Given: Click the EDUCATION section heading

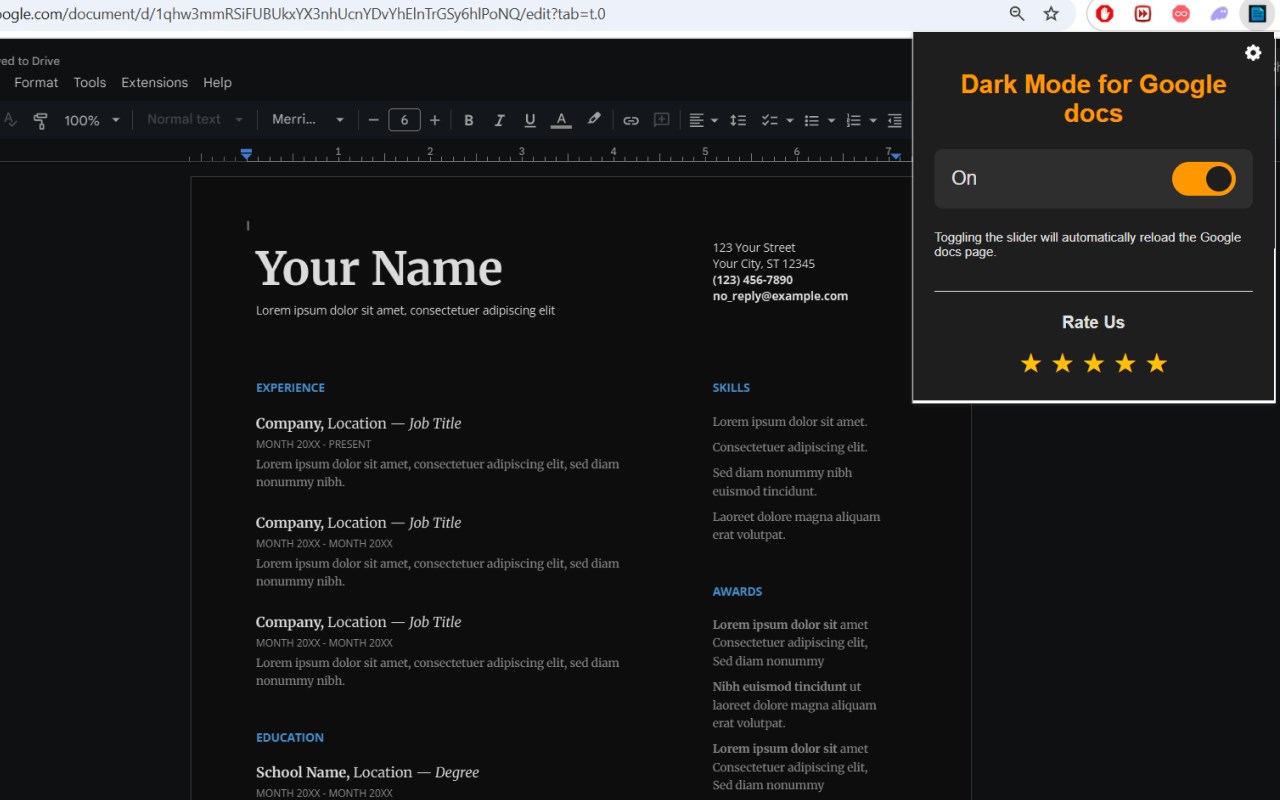Looking at the screenshot, I should (290, 738).
